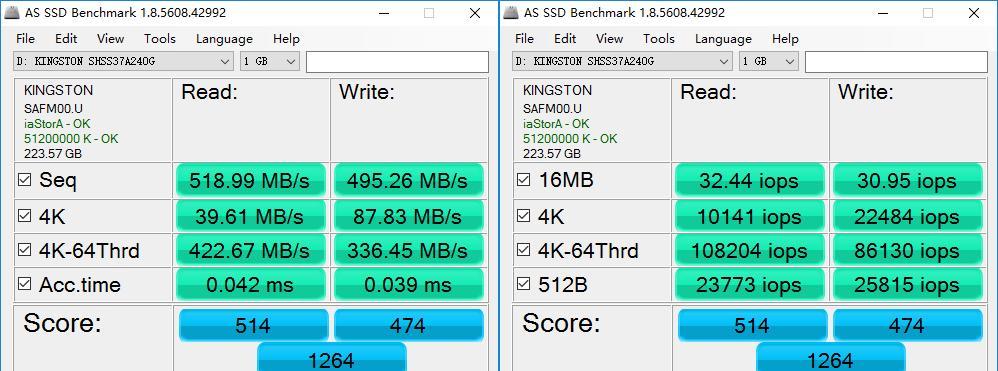Open the Tools menu in right window
The height and width of the screenshot is (371, 998).
[x=659, y=39]
